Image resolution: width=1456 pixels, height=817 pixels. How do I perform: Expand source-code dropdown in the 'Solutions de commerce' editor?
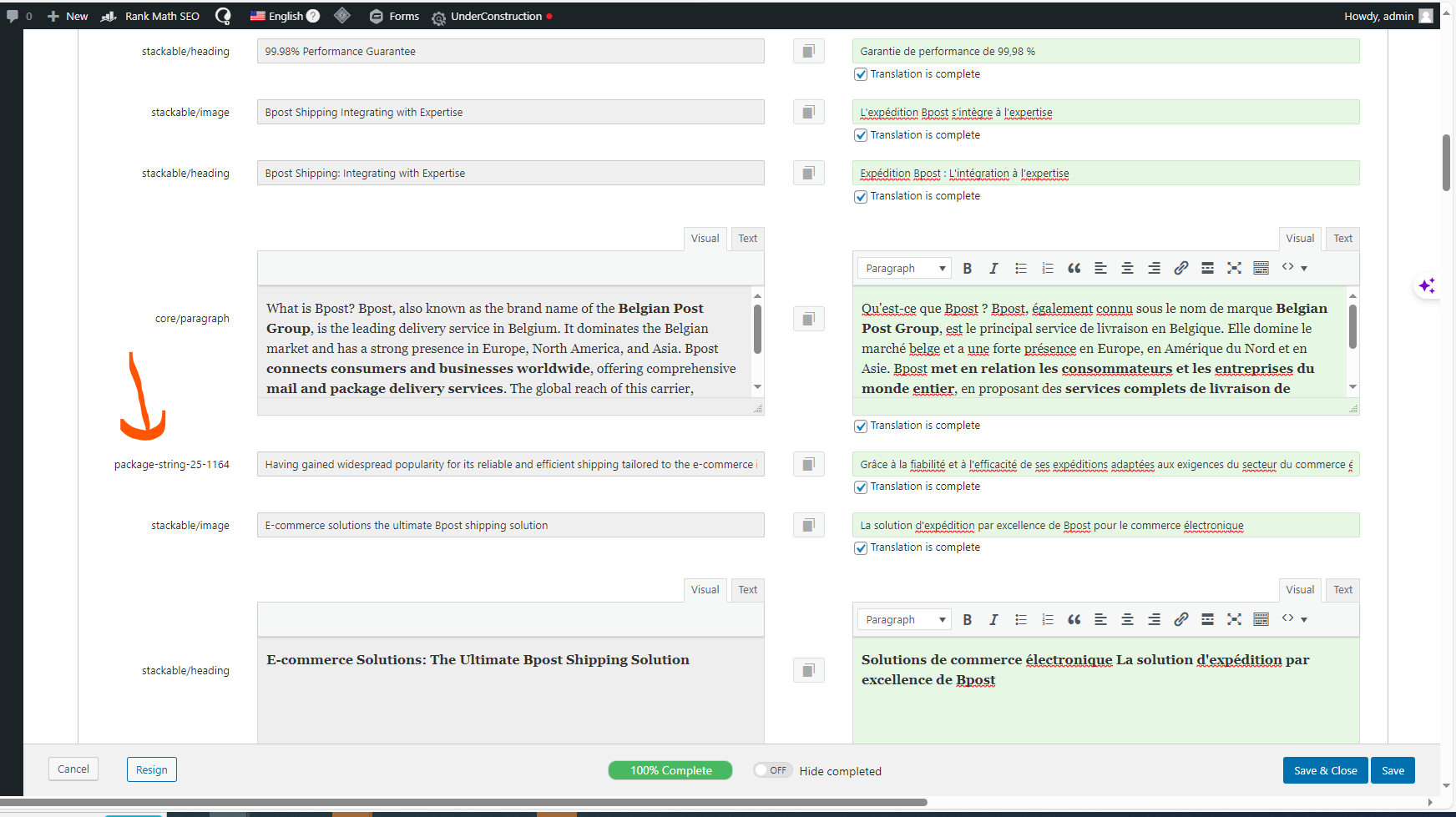tap(1294, 619)
